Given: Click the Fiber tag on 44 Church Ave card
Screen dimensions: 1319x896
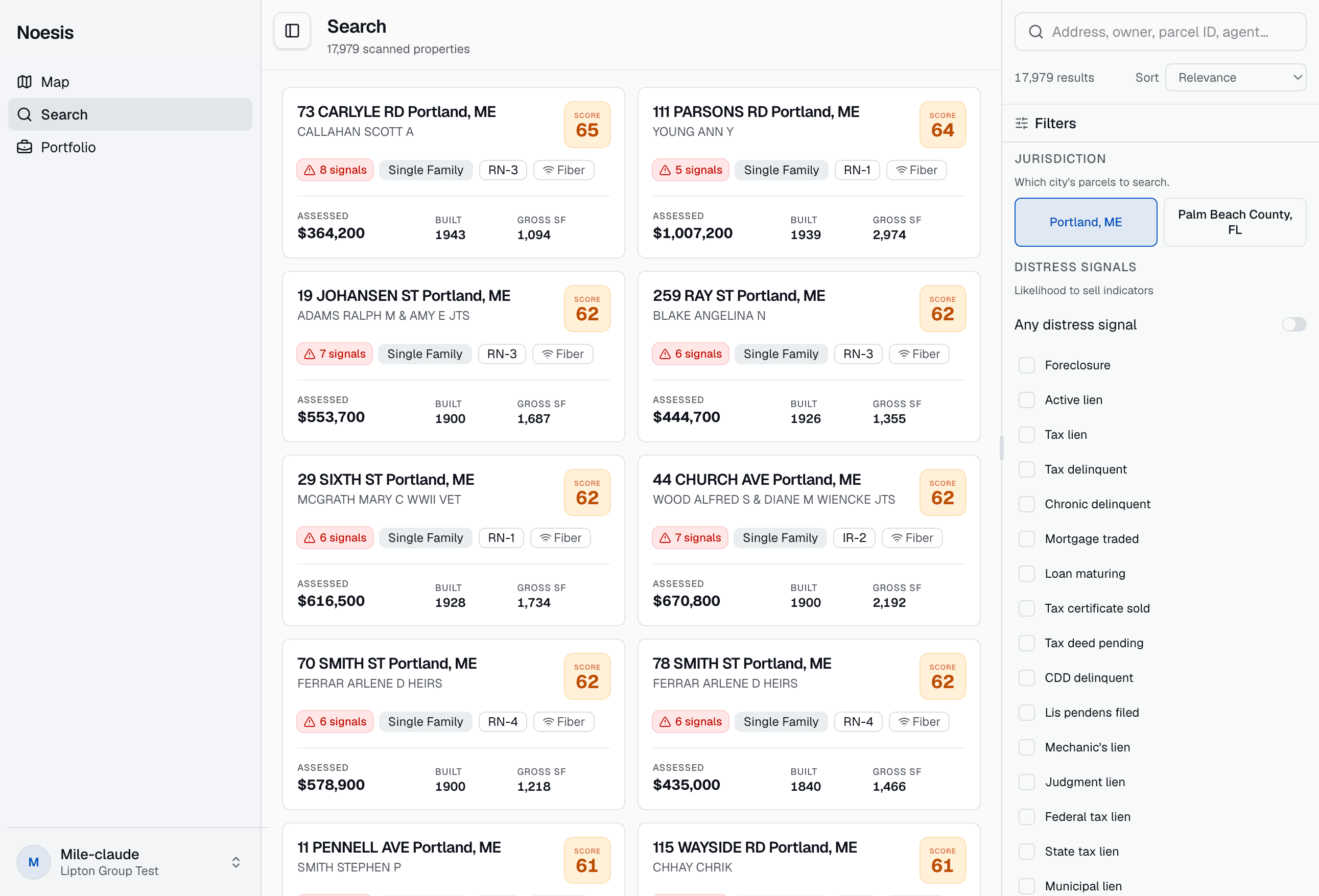Looking at the screenshot, I should tap(912, 537).
